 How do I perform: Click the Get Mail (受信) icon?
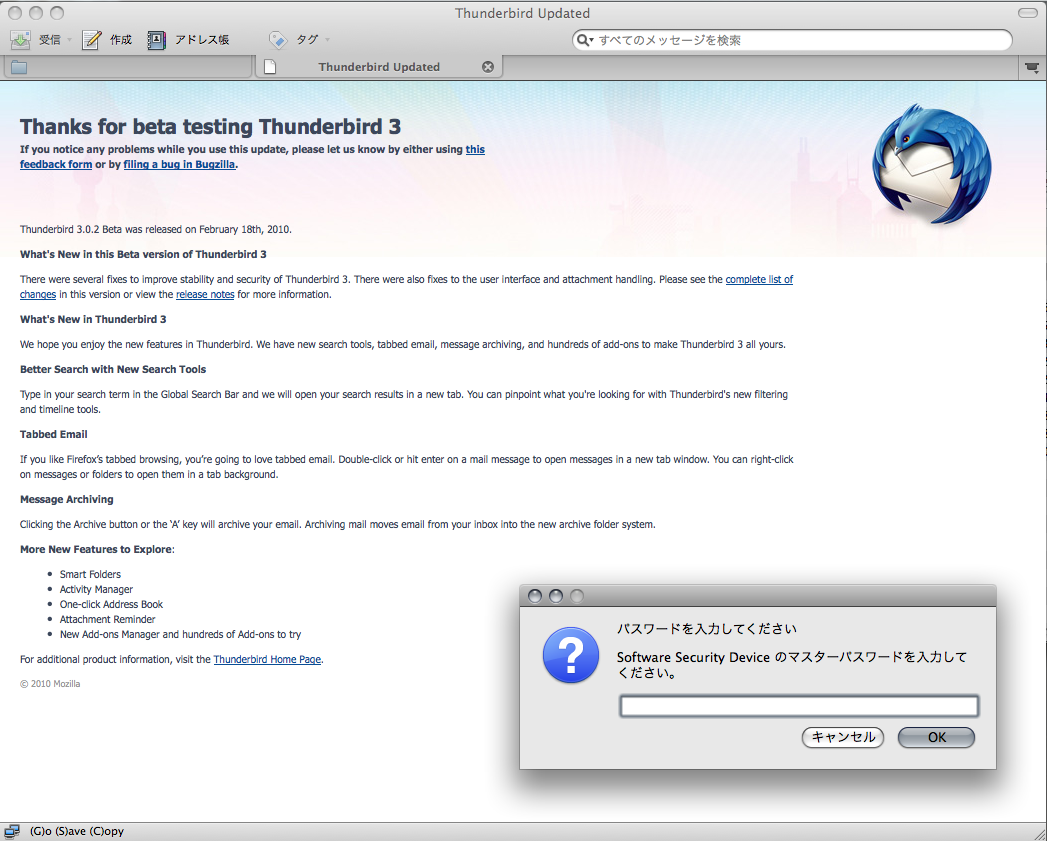coord(21,40)
